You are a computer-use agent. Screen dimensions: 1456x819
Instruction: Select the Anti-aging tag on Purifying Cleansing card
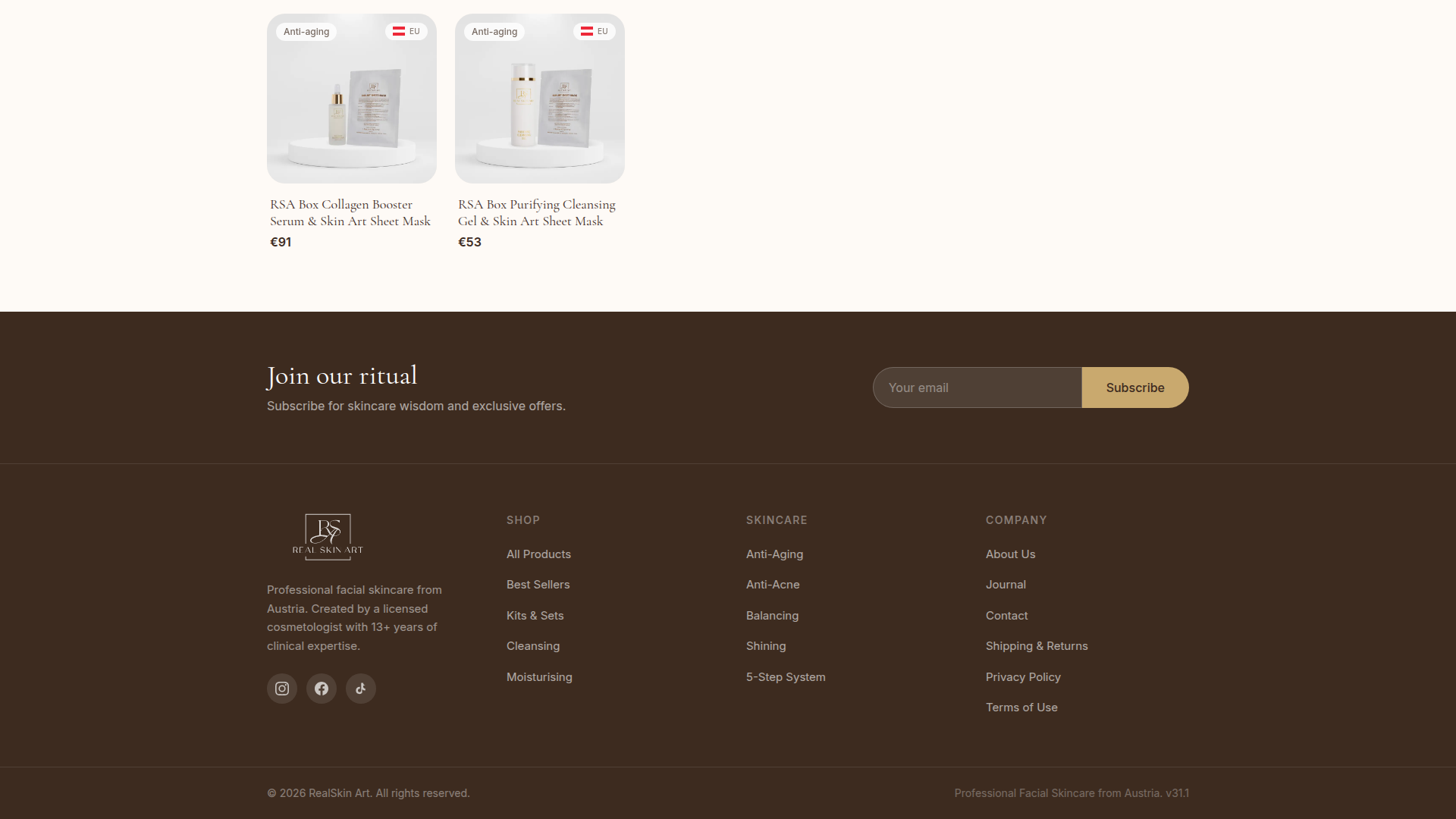point(493,31)
